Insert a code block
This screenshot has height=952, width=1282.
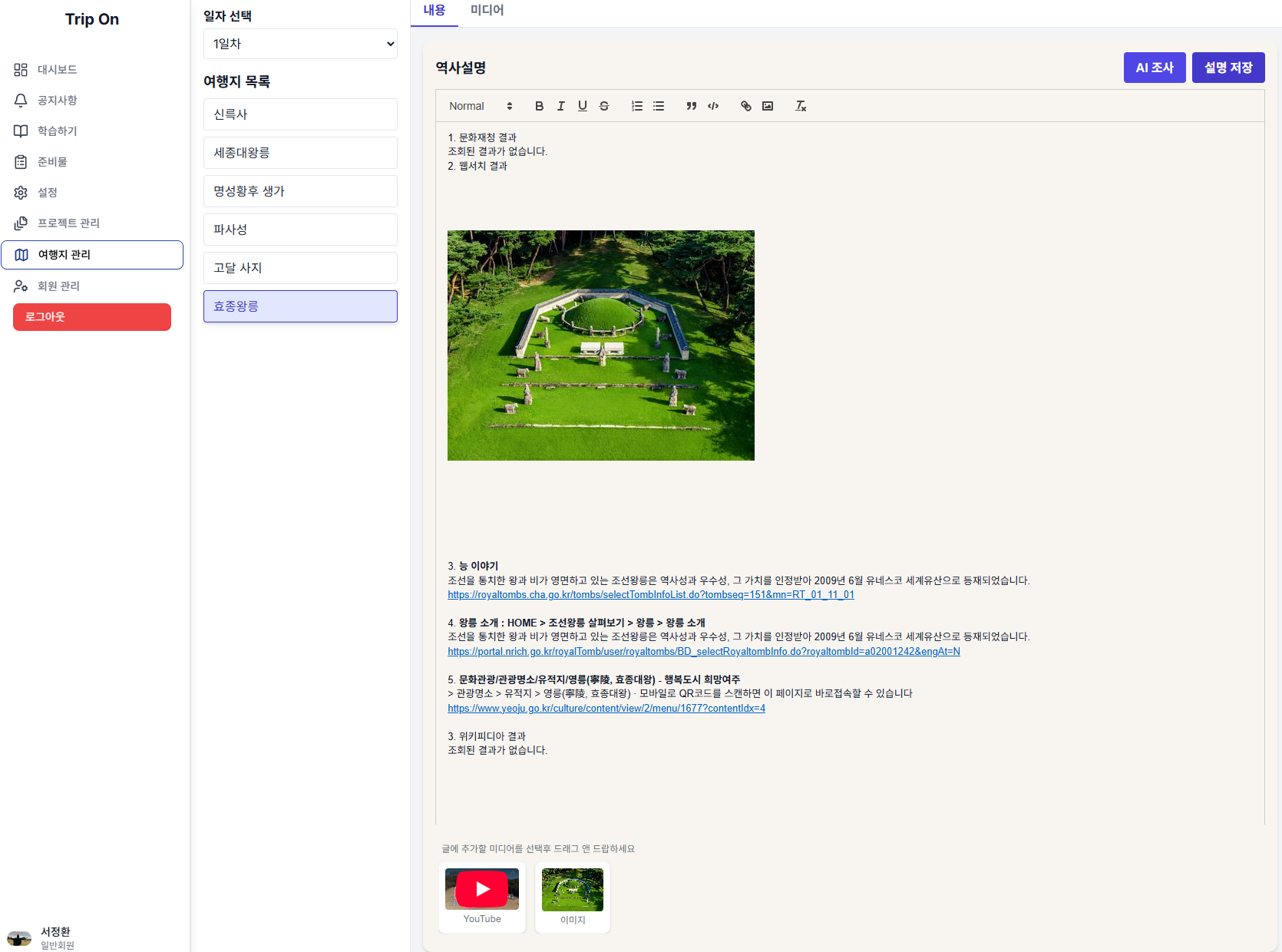click(713, 106)
